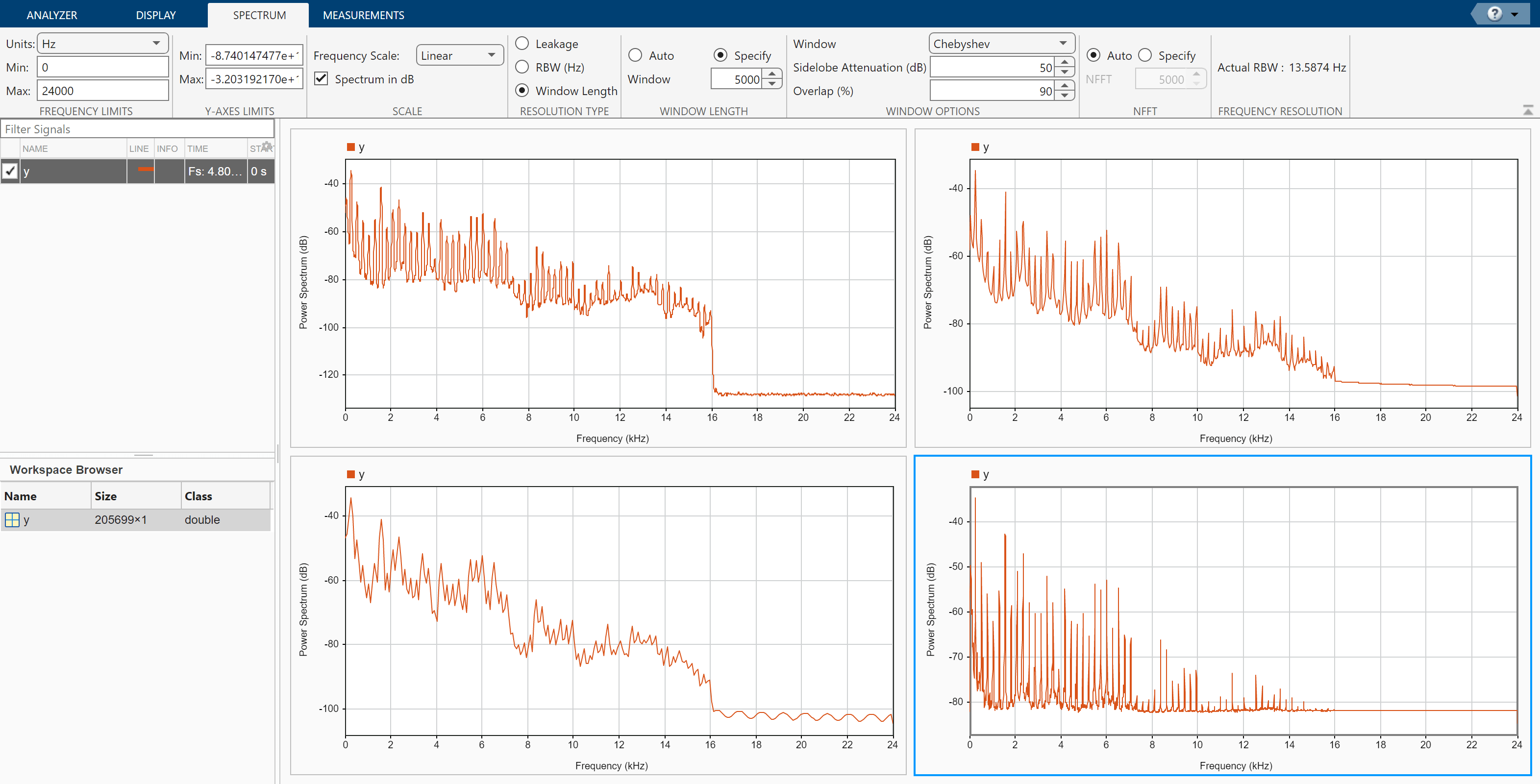This screenshot has width=1540, height=784.
Task: Toggle Spectrum in dB checkbox
Action: (x=322, y=79)
